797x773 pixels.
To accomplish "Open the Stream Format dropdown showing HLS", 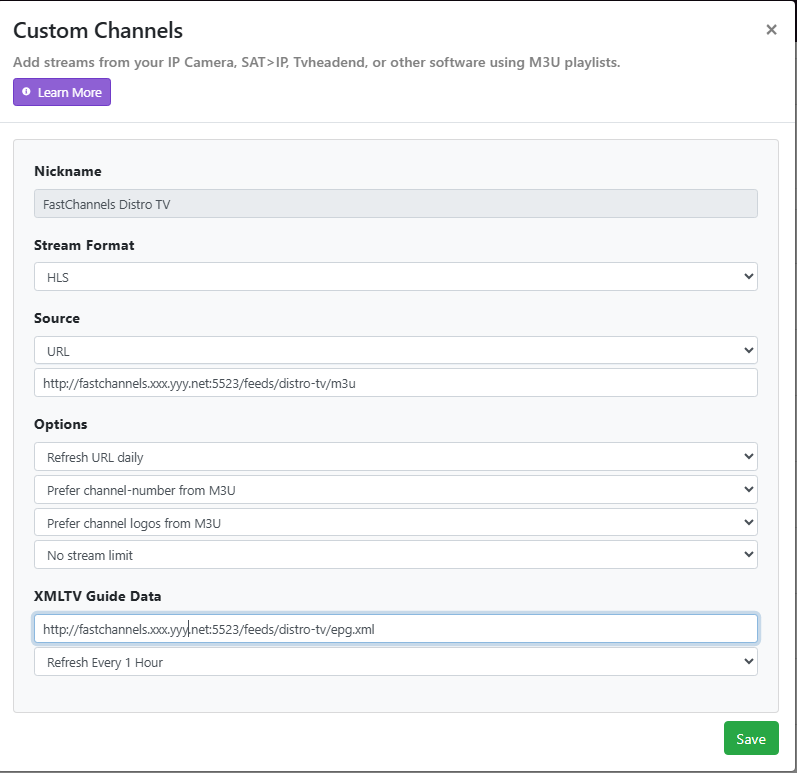I will click(x=395, y=277).
